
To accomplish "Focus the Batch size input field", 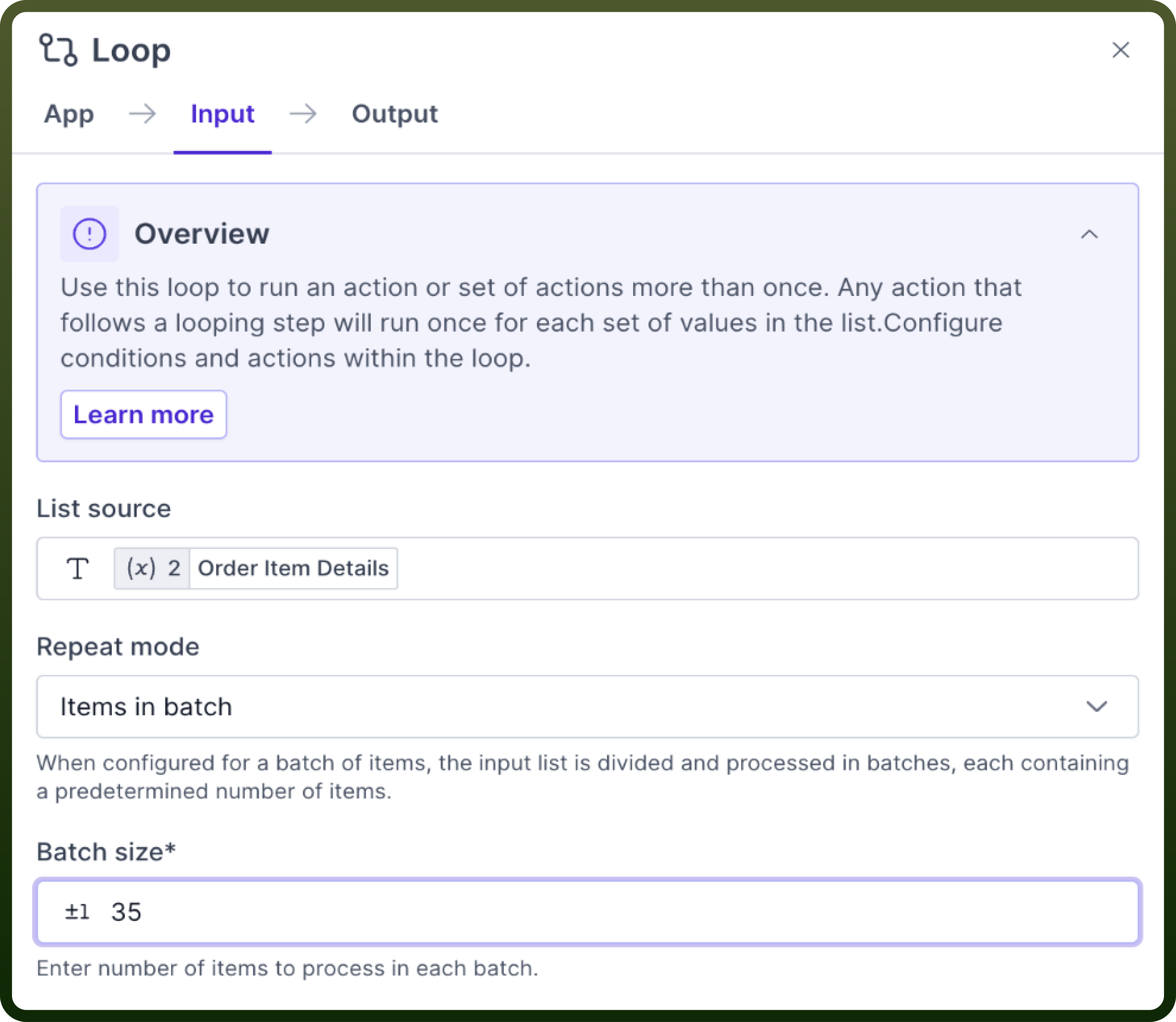I will [x=588, y=912].
